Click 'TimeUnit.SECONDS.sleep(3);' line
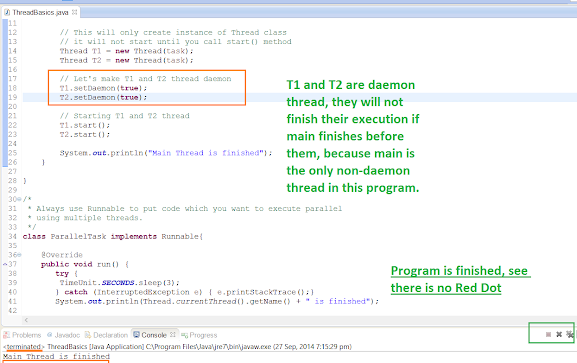Viewport: 577px width, 363px height. [x=120, y=283]
